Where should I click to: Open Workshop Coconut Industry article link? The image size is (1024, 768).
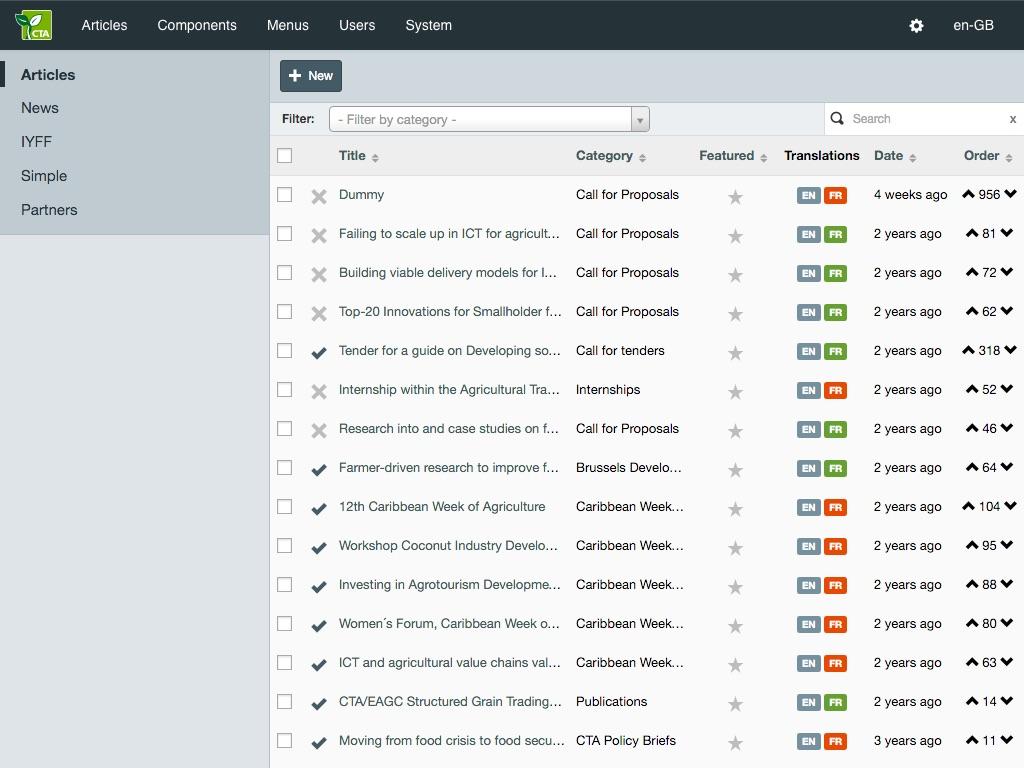pyautogui.click(x=448, y=545)
